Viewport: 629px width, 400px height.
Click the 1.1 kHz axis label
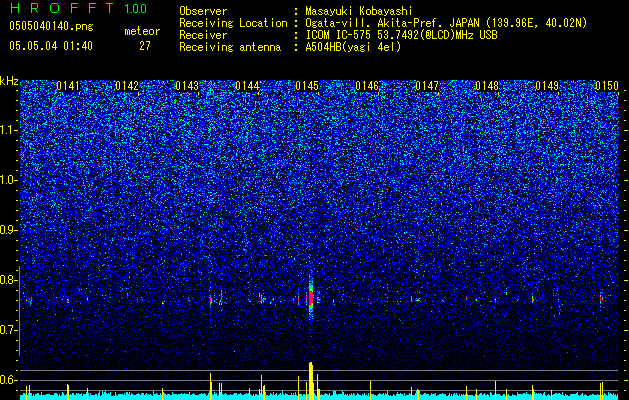[x=9, y=130]
